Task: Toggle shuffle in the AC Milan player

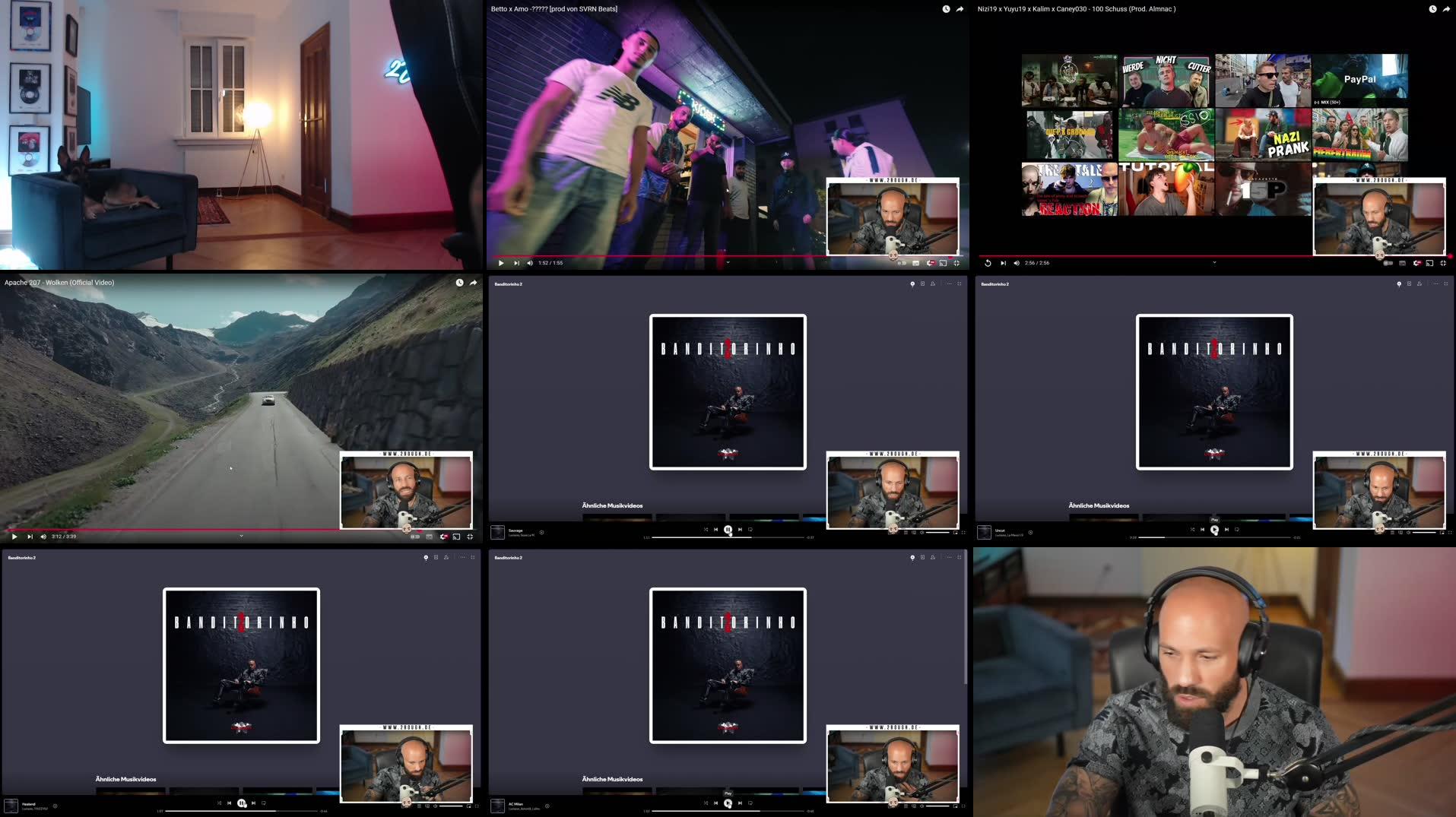Action: pos(706,803)
